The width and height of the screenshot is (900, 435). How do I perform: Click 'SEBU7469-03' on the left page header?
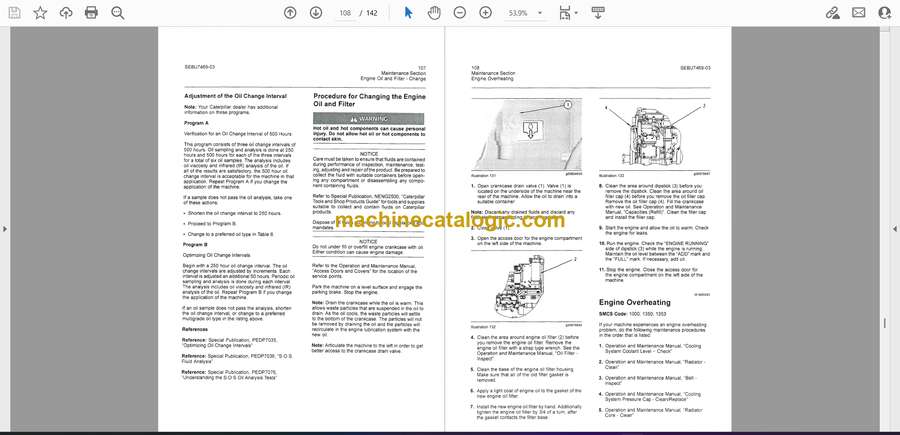coord(199,67)
